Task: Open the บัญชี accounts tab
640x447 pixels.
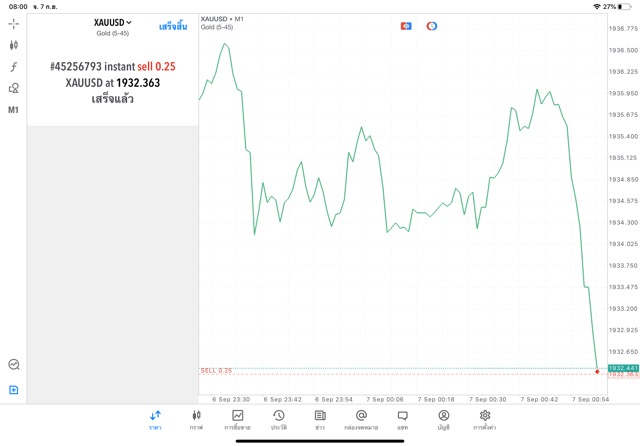Action: (443, 419)
